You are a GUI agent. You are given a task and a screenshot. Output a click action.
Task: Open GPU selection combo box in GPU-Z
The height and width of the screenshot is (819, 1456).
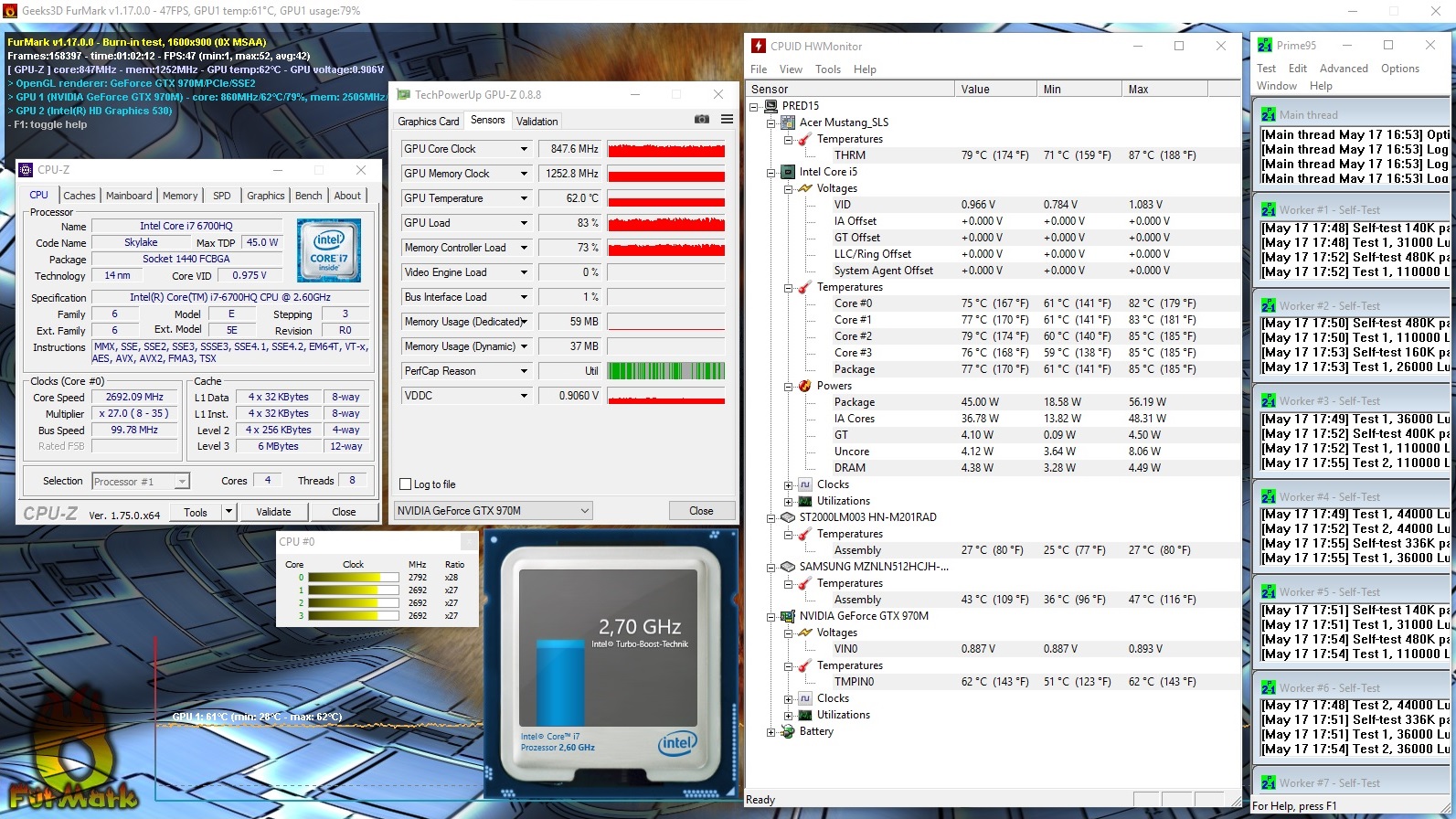[494, 511]
